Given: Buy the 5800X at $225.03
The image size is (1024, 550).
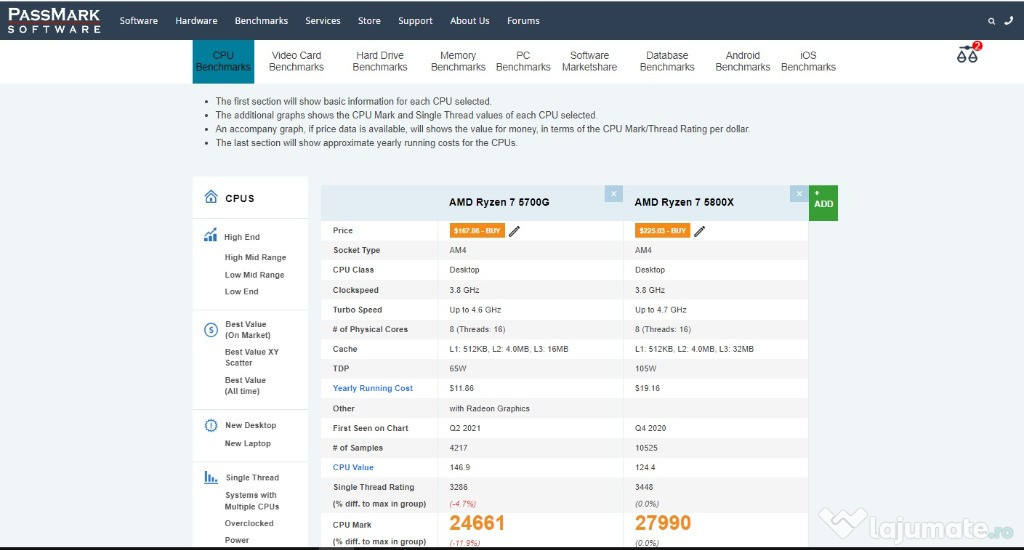Looking at the screenshot, I should tap(662, 231).
